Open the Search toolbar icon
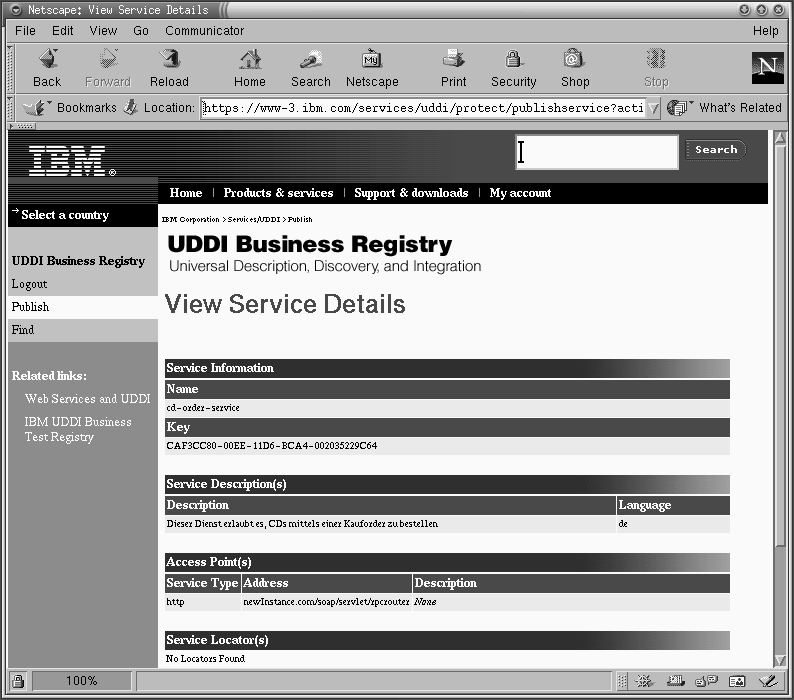Viewport: 794px width, 700px height. (310, 59)
